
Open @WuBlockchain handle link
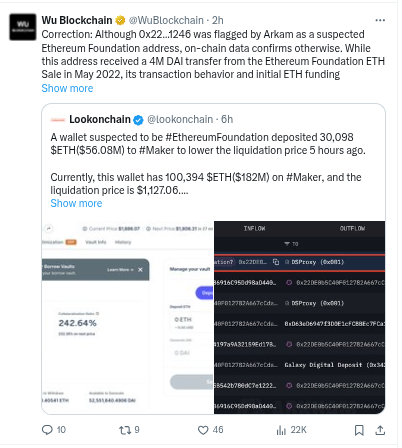(166, 21)
